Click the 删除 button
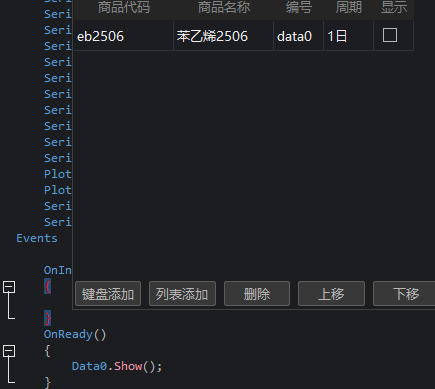Screen dimensions: 435x389 (x=257, y=294)
